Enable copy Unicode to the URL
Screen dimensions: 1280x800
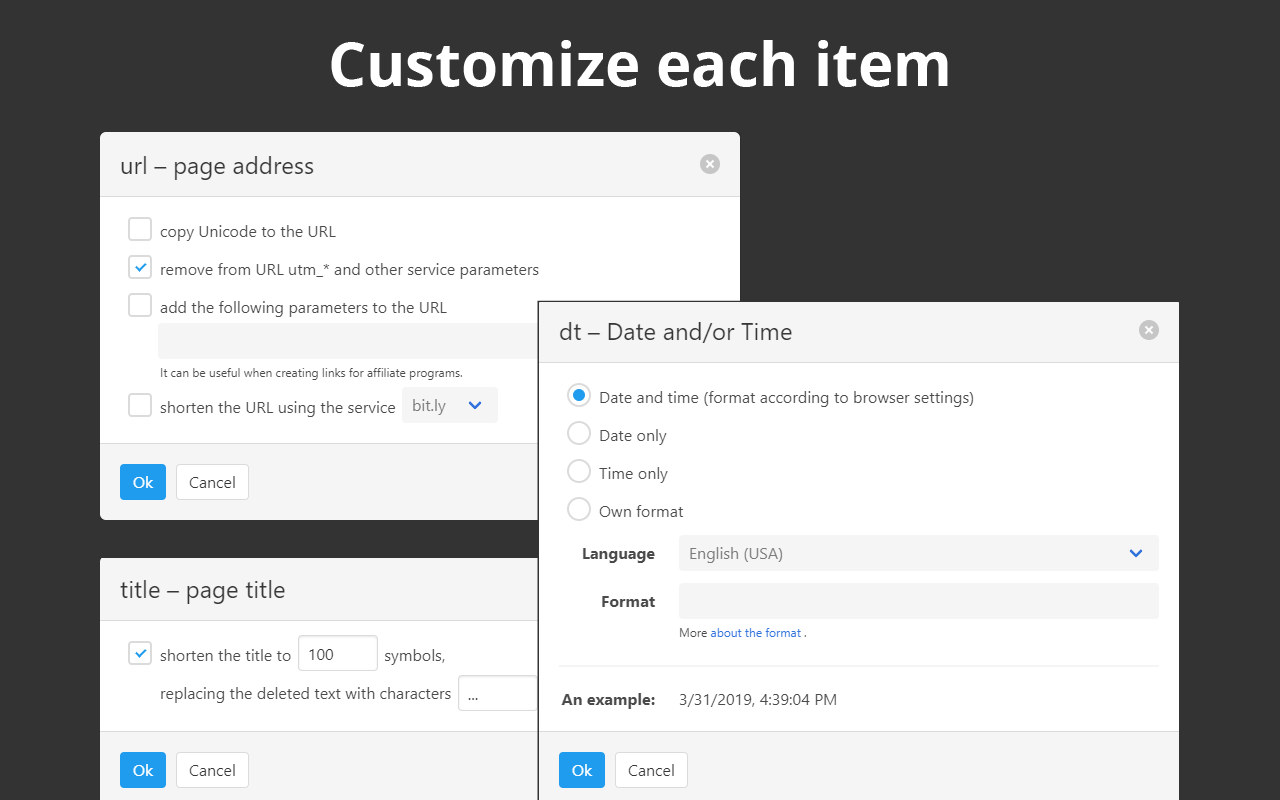click(140, 230)
